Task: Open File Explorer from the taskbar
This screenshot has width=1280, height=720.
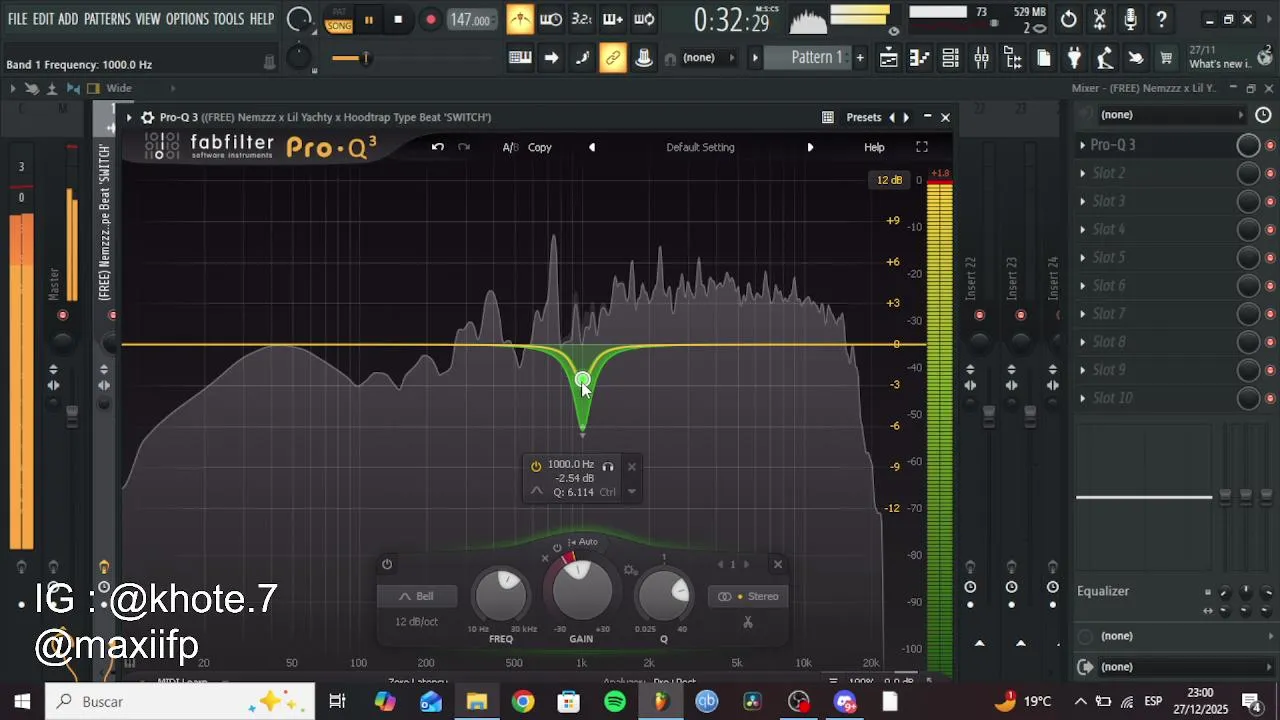Action: pos(477,701)
